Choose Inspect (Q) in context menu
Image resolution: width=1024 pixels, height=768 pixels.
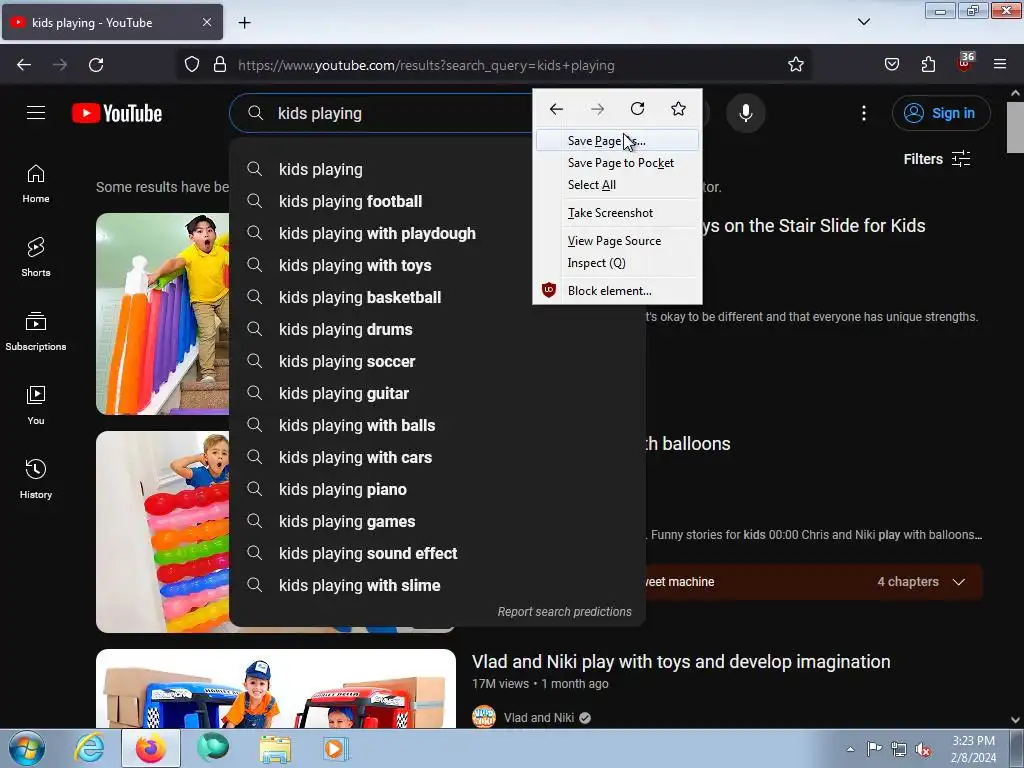coord(617,263)
